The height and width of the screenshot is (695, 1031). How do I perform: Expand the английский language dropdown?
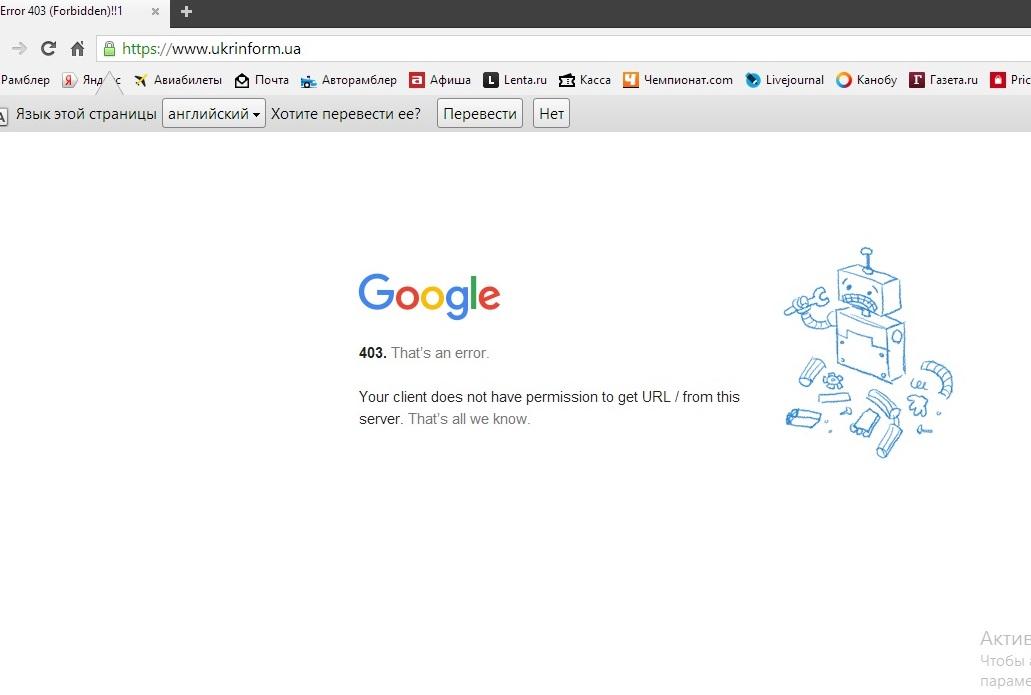click(x=214, y=114)
